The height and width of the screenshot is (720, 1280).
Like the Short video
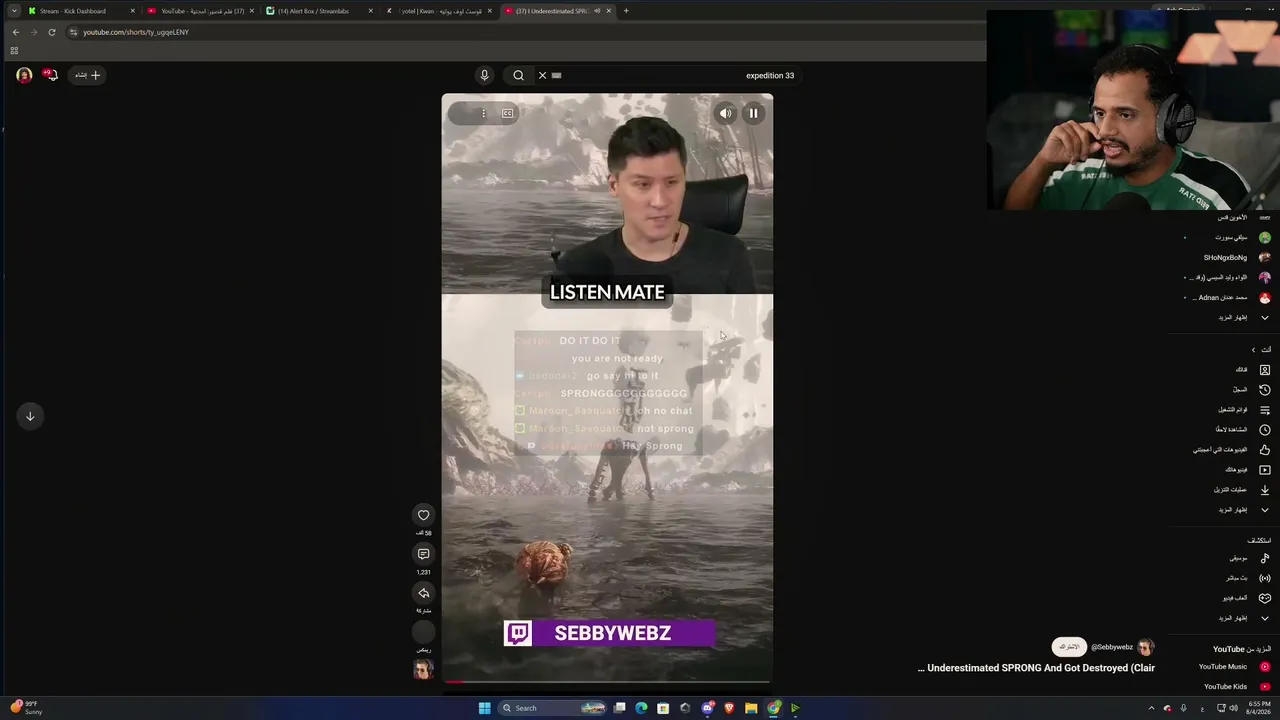pos(424,515)
